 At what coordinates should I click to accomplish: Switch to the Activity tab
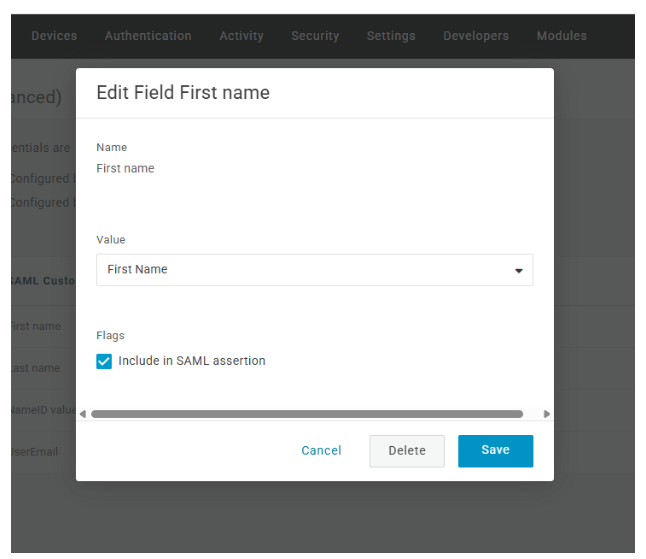[241, 36]
